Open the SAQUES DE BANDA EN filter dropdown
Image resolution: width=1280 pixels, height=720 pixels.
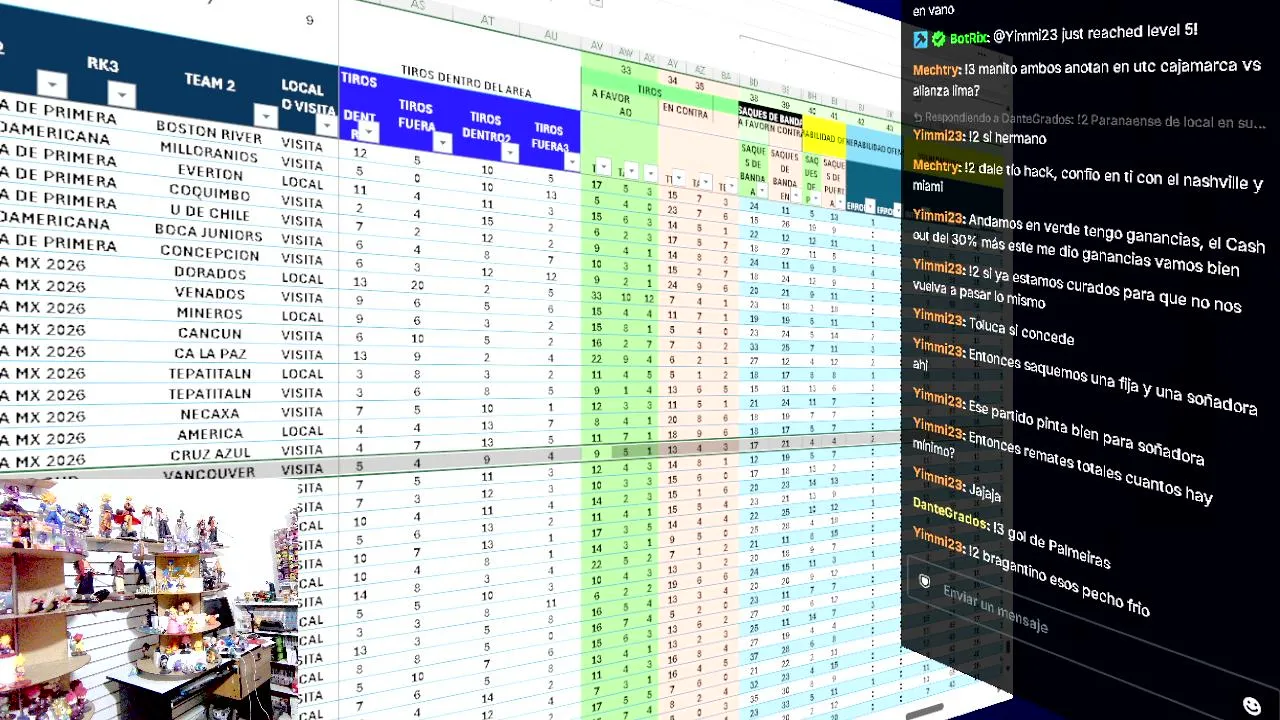pos(796,194)
